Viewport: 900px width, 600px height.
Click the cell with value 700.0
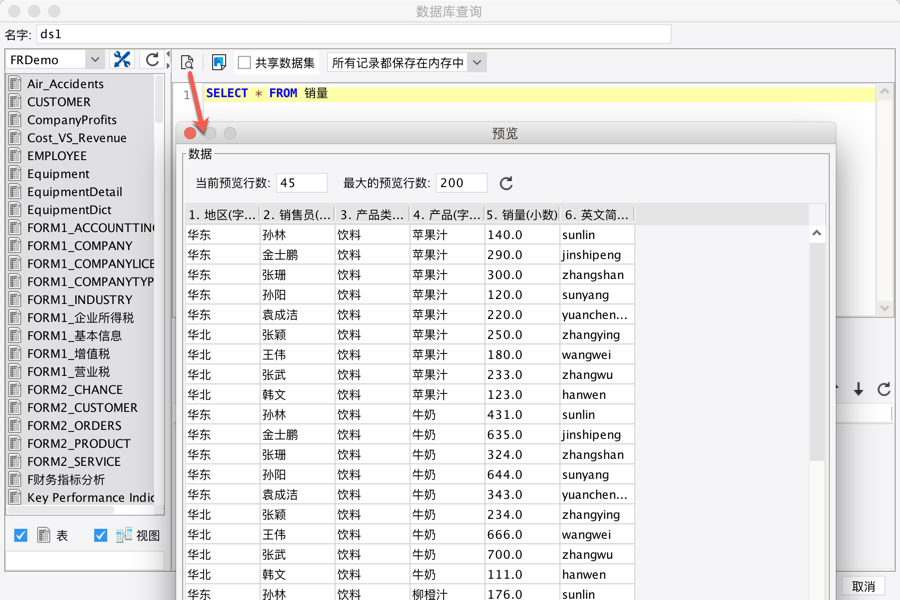coord(522,555)
